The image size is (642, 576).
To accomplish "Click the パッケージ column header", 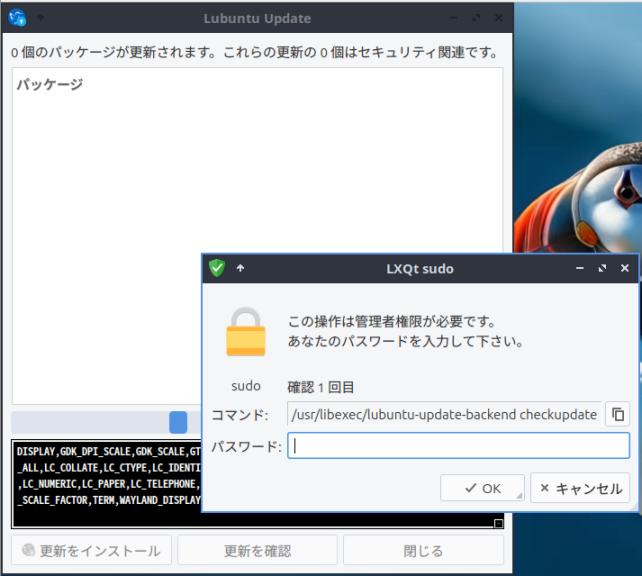I will [50, 84].
